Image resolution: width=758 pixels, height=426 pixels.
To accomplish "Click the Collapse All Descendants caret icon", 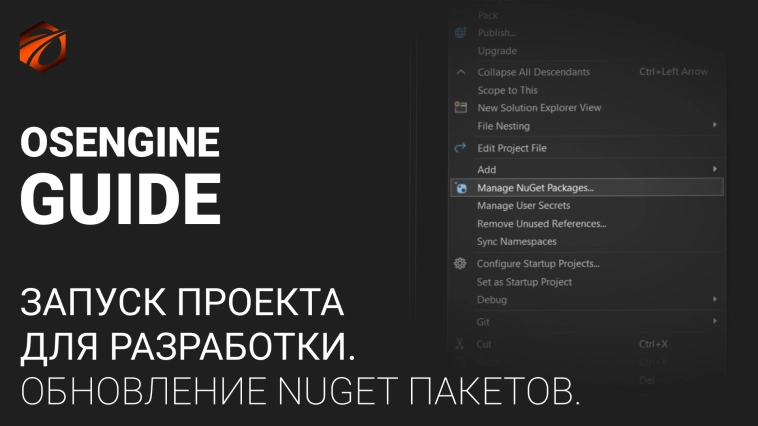I will (461, 72).
